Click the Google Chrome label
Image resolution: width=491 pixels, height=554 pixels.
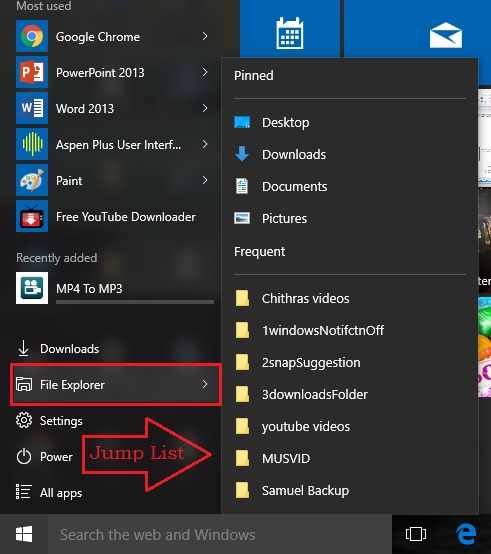pyautogui.click(x=98, y=37)
